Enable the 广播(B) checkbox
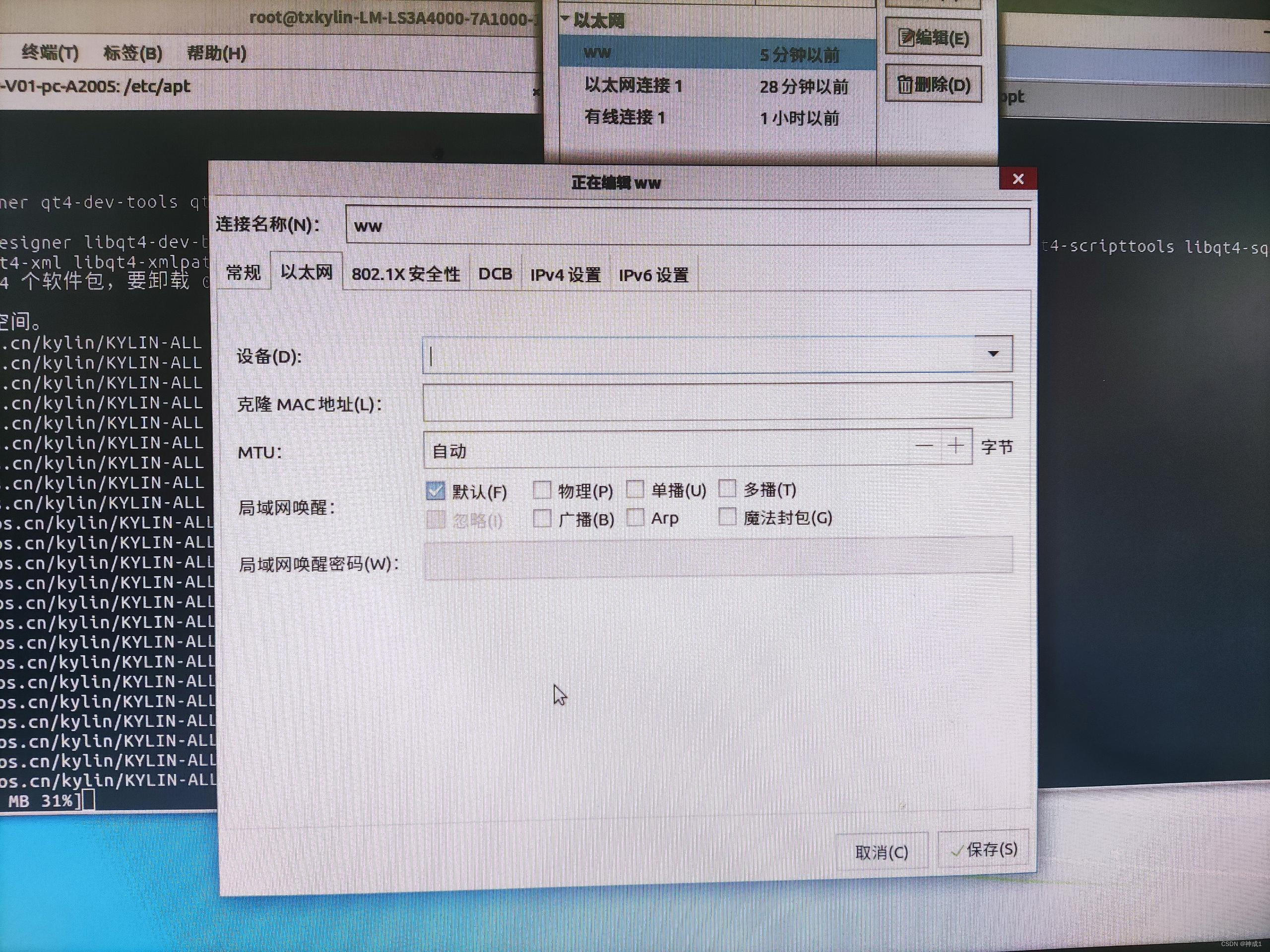Image resolution: width=1270 pixels, height=952 pixels. tap(542, 518)
